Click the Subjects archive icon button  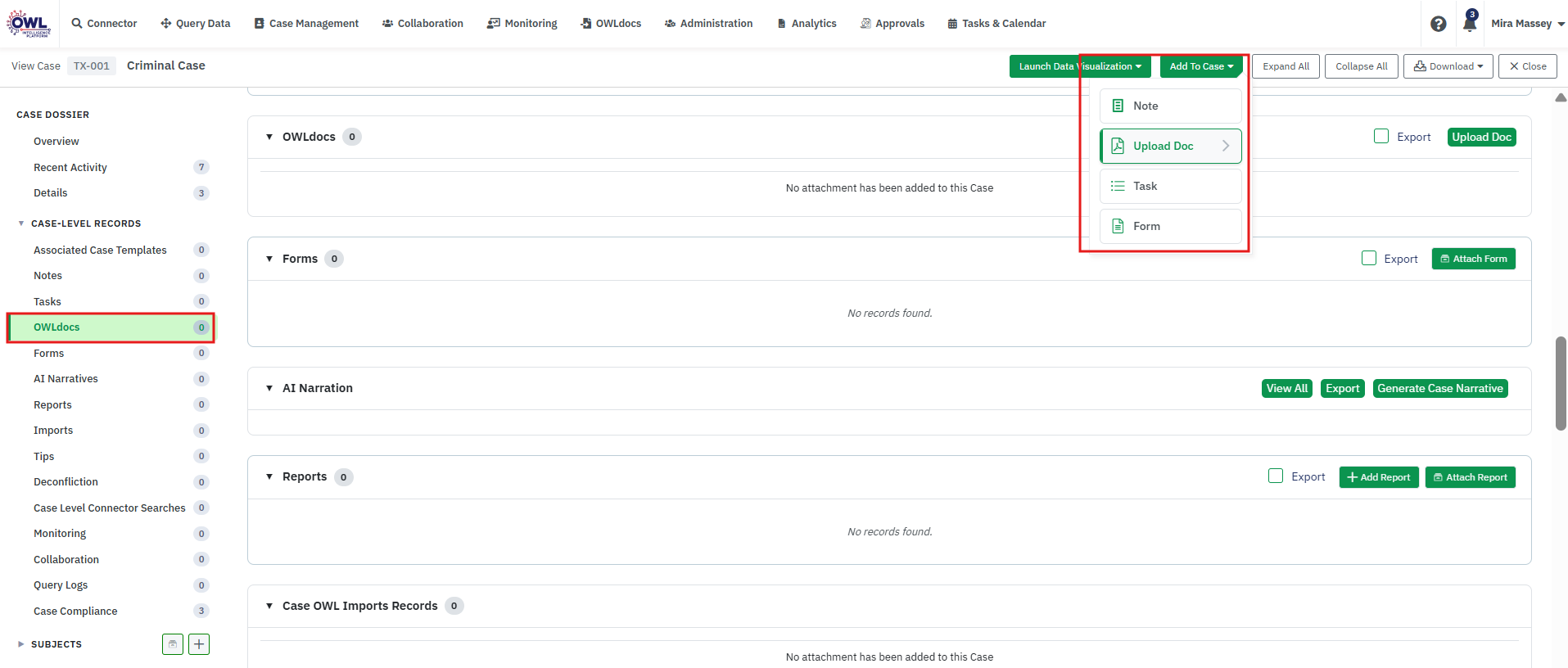coord(173,644)
